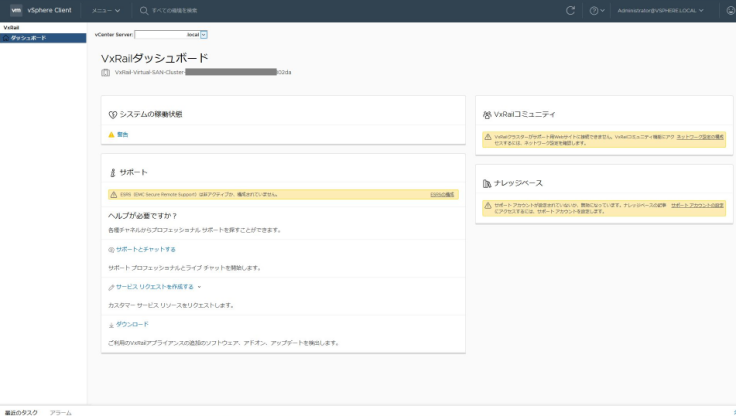Click the ナレッジベース document icon
The width and height of the screenshot is (736, 416).
coord(487,184)
